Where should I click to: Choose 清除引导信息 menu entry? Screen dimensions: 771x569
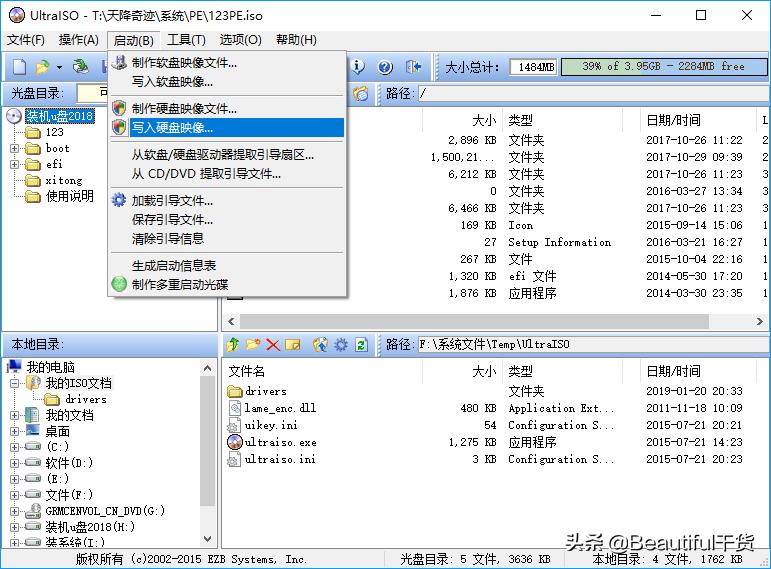click(x=227, y=239)
